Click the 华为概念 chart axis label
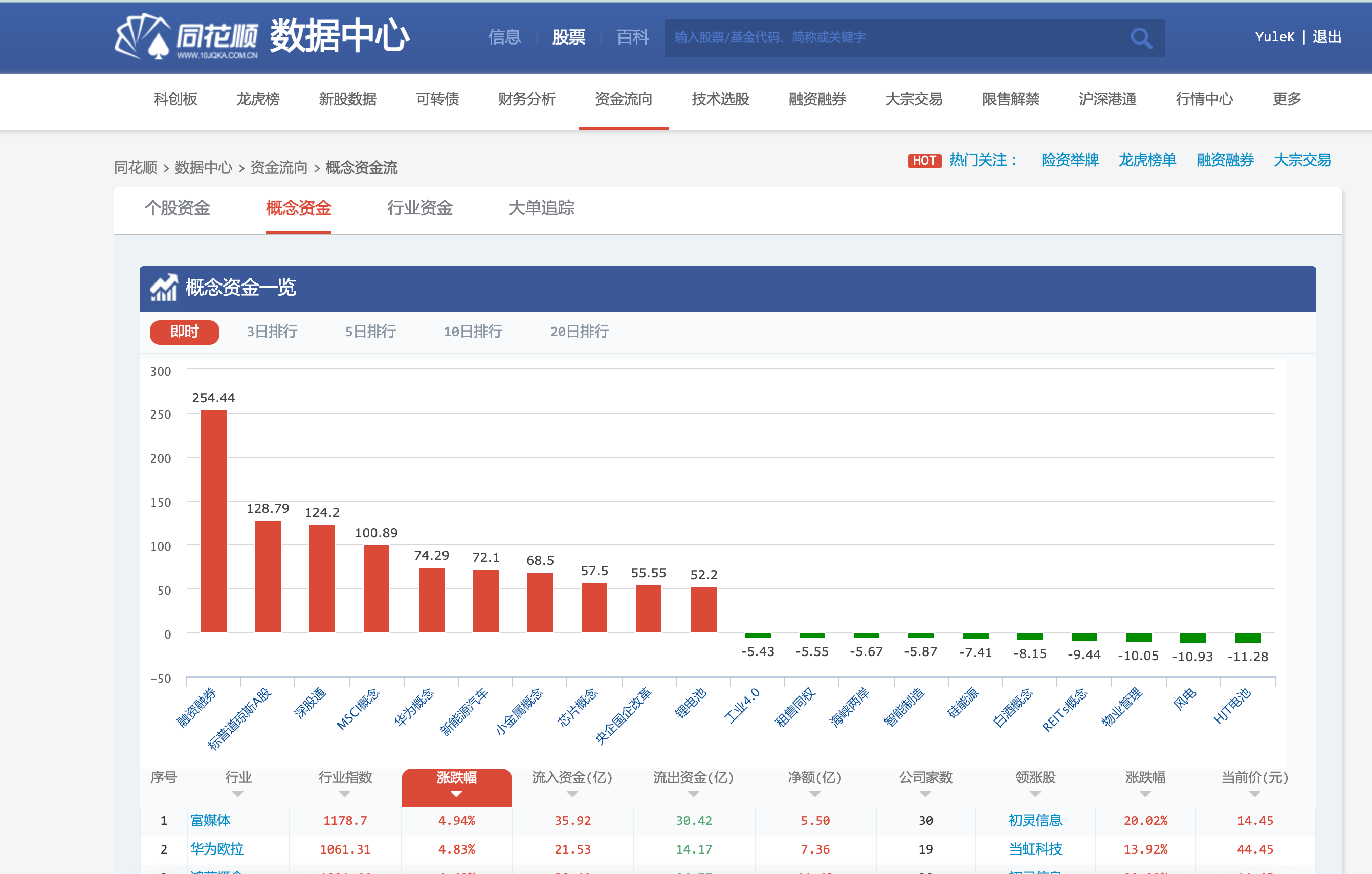 pos(414,707)
